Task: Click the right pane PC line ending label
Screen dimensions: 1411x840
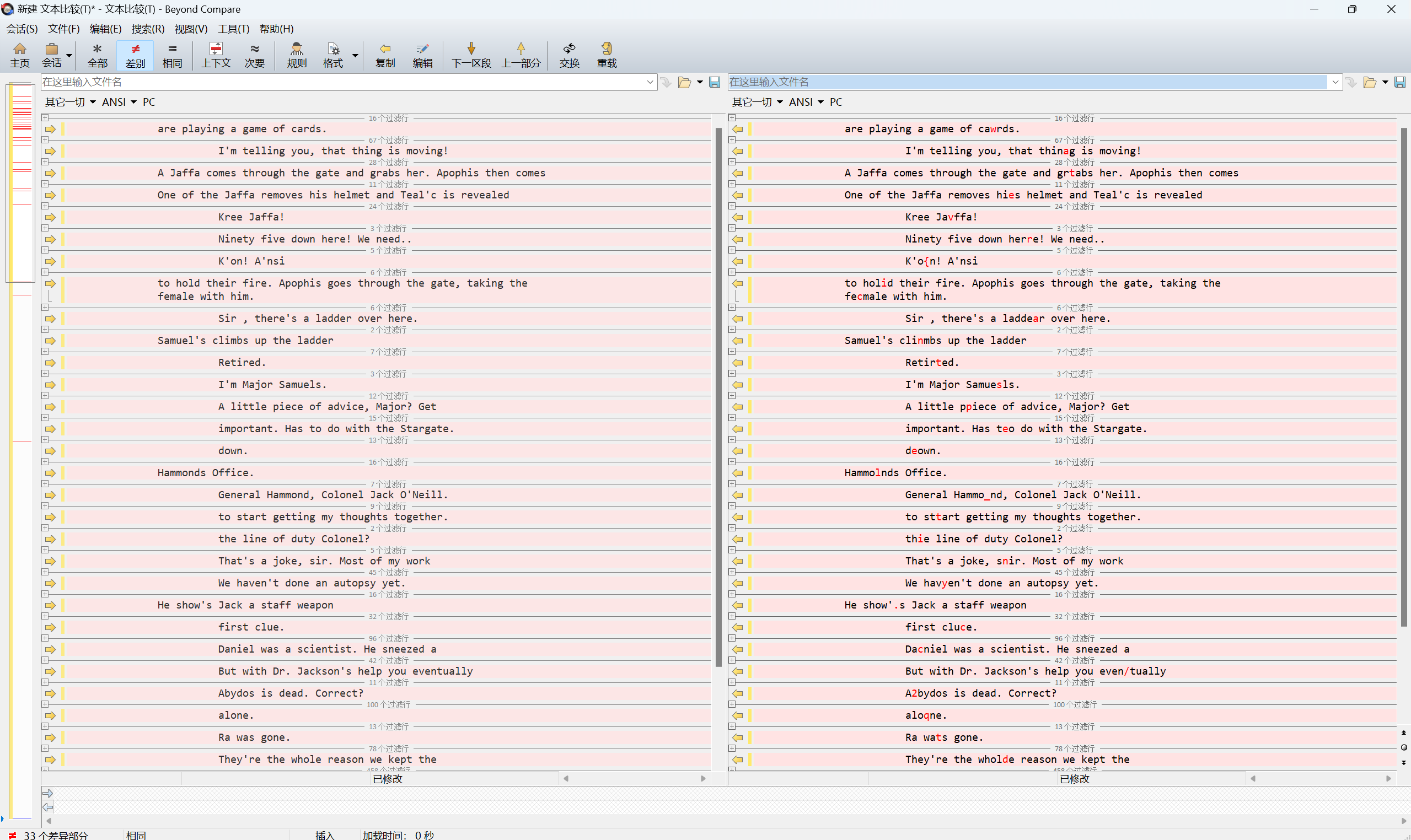Action: click(836, 102)
